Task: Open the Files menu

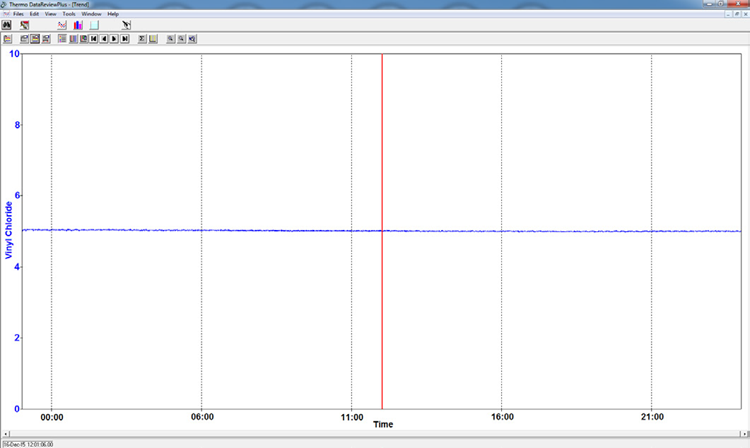Action: point(19,14)
